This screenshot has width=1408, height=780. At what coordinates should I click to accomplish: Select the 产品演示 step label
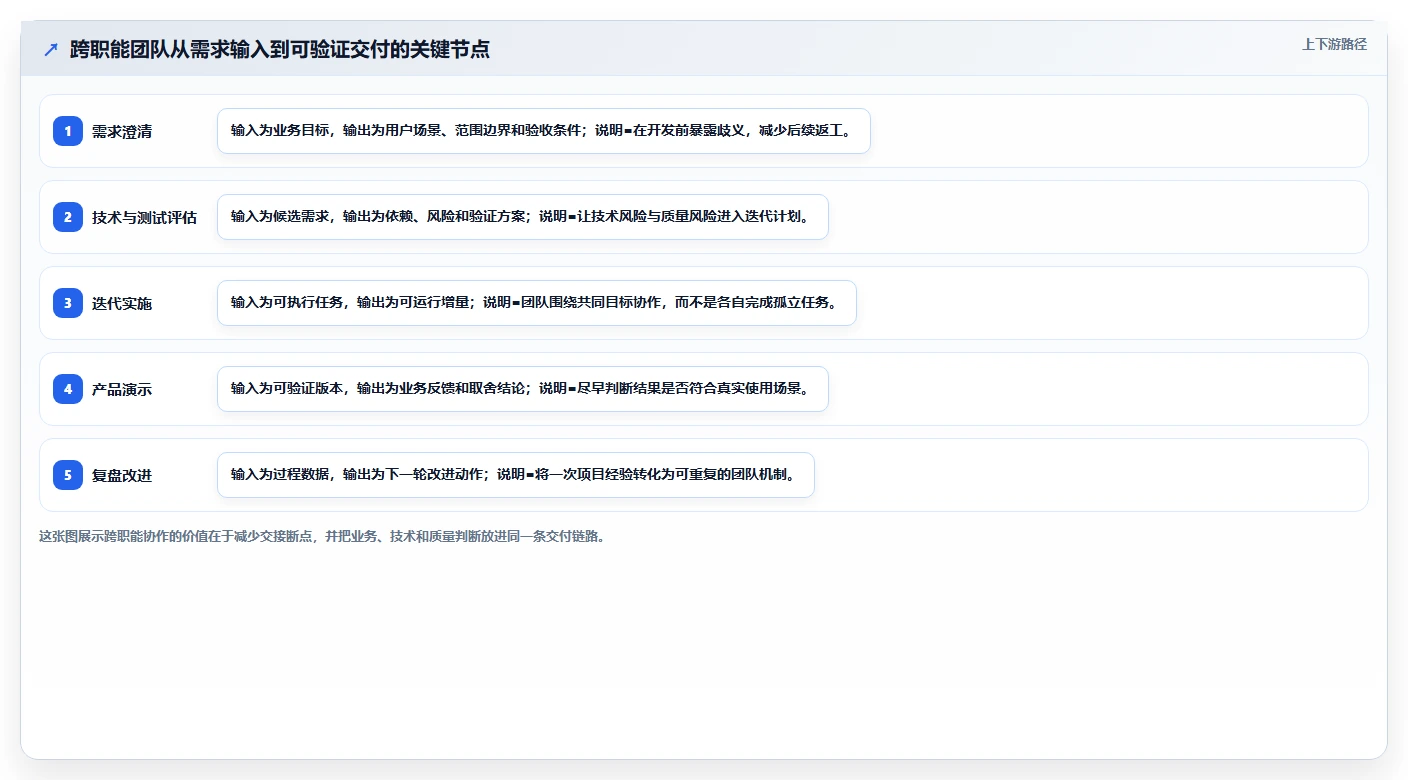click(122, 389)
